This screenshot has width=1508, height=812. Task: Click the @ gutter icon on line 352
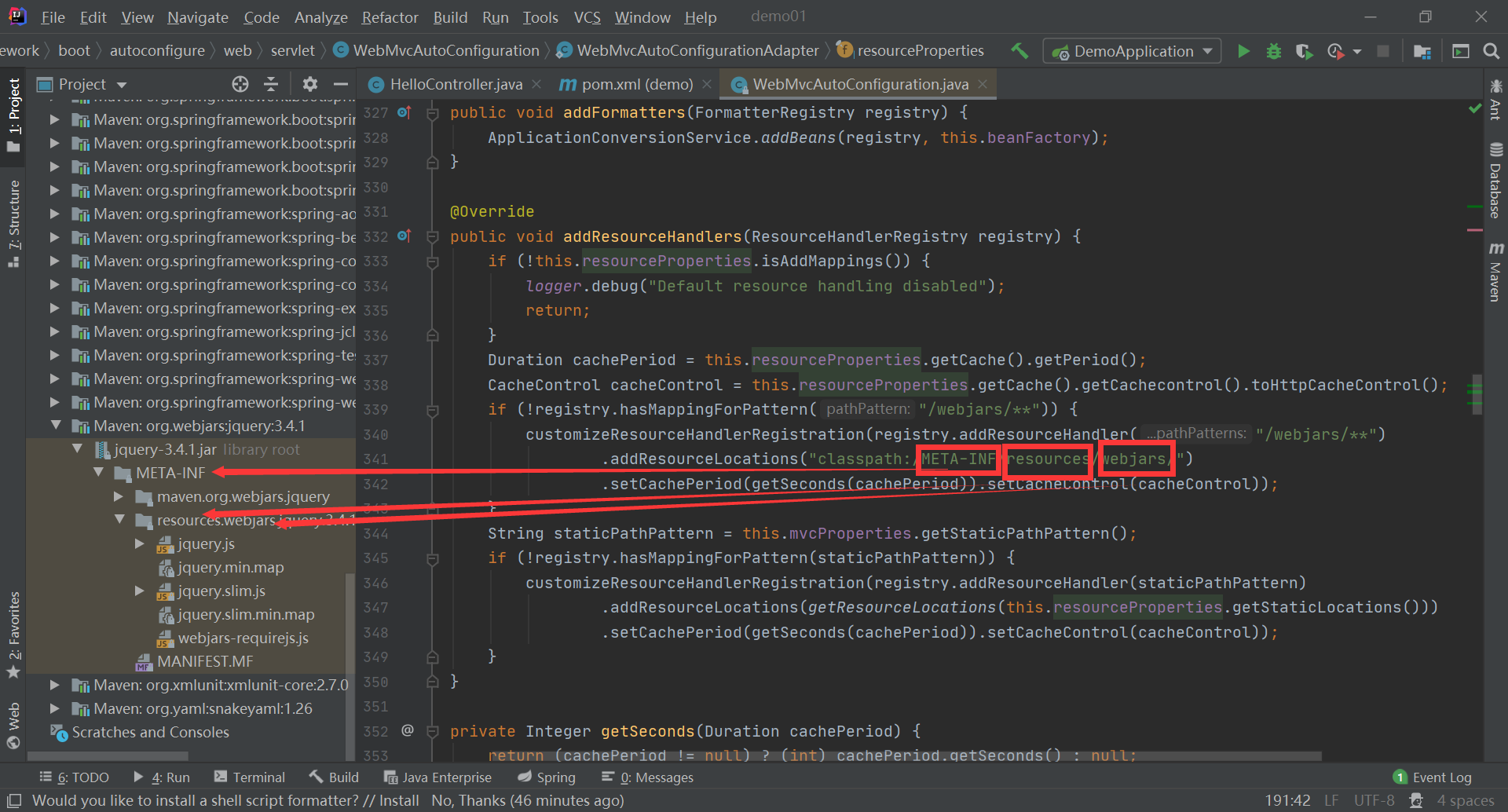pyautogui.click(x=407, y=730)
